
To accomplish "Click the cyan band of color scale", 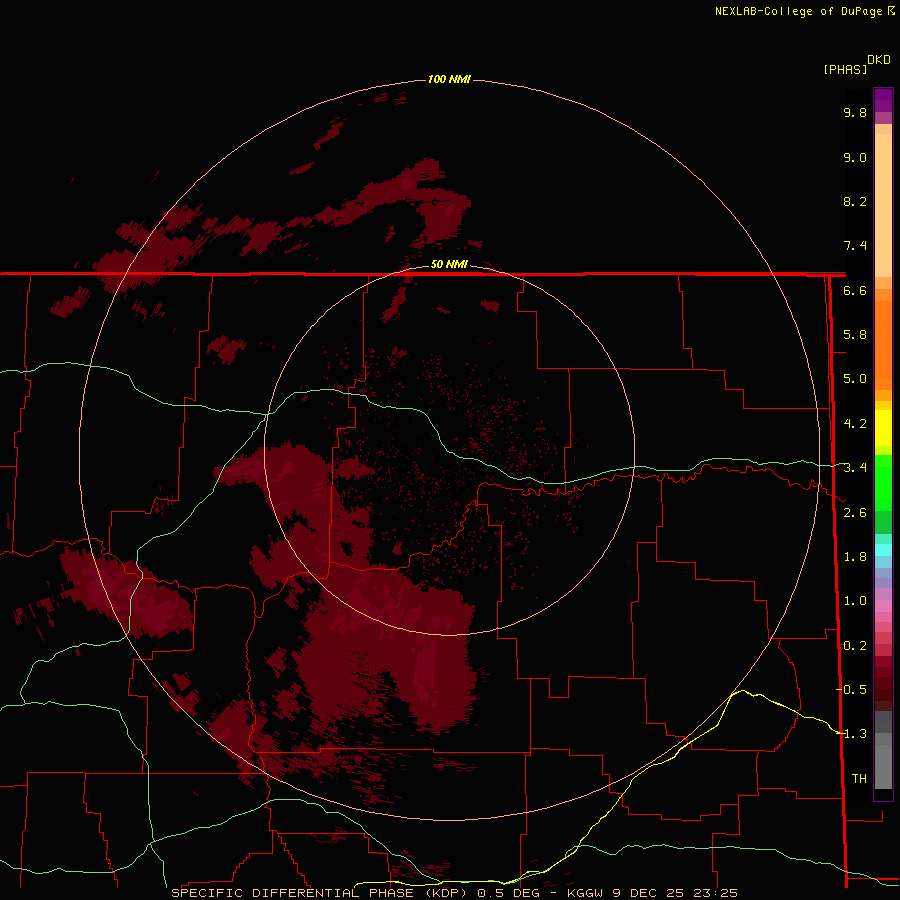I will [x=883, y=550].
